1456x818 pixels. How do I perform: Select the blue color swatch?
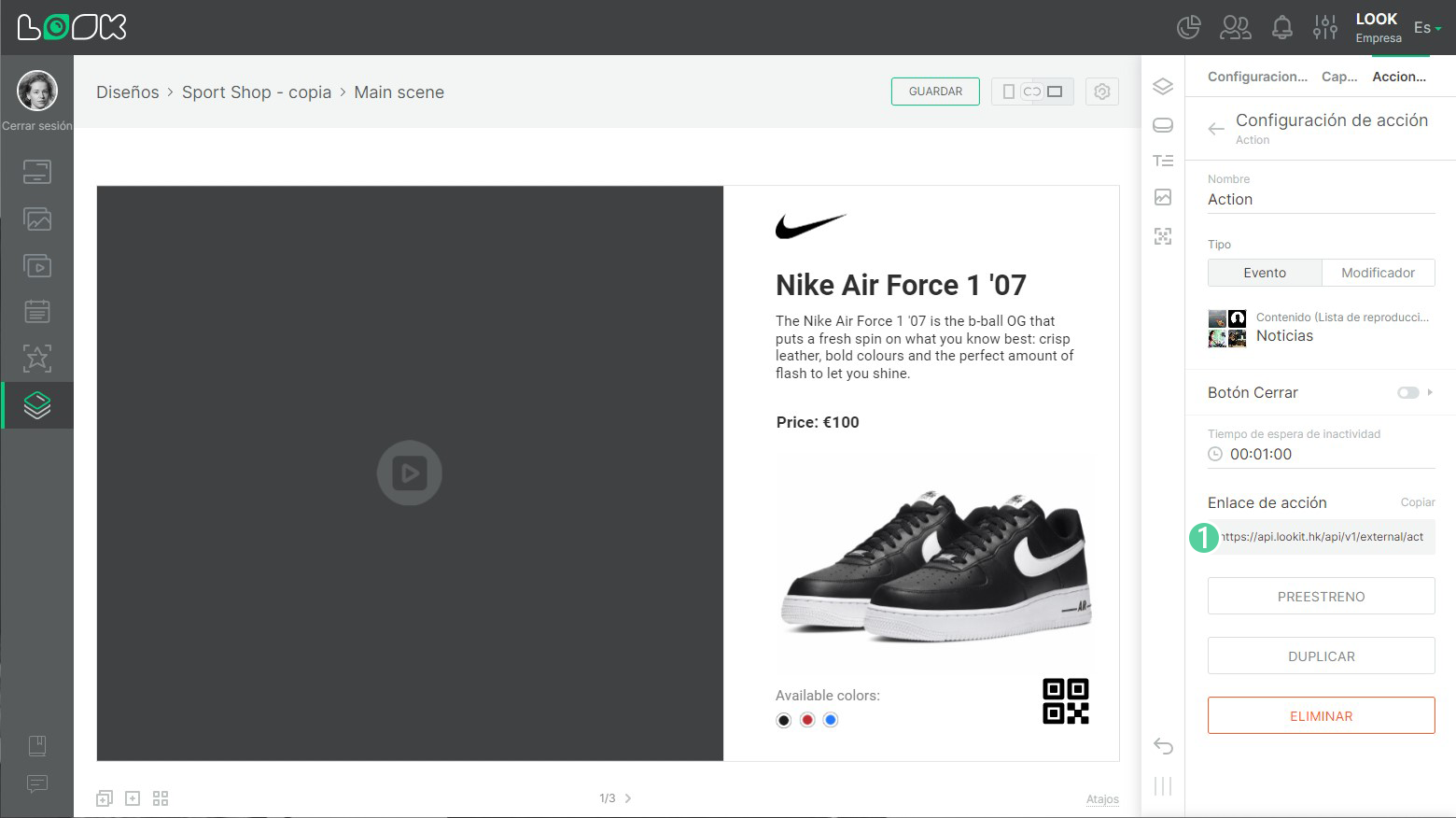[x=831, y=720]
